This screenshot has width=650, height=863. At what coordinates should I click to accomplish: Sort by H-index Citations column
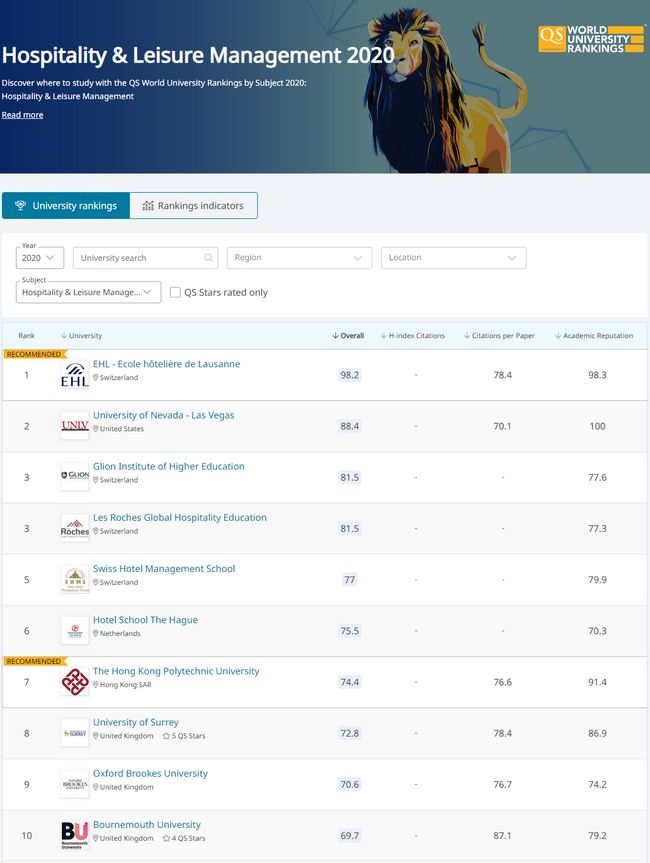(413, 336)
